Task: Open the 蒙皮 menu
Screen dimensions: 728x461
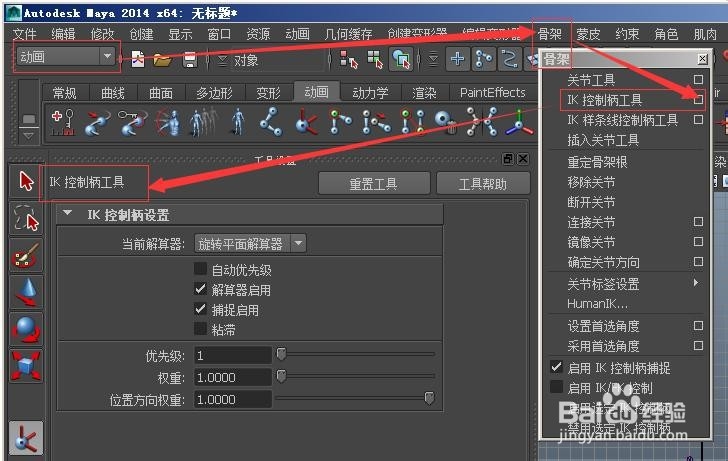Action: (x=588, y=34)
